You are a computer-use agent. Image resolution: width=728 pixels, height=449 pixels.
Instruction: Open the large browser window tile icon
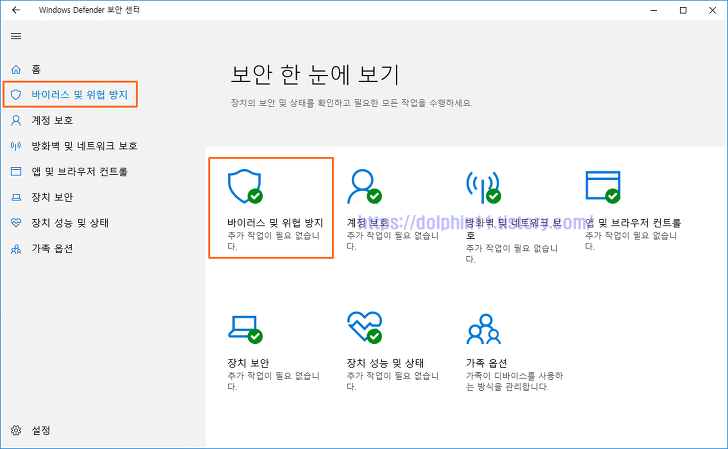click(x=603, y=187)
